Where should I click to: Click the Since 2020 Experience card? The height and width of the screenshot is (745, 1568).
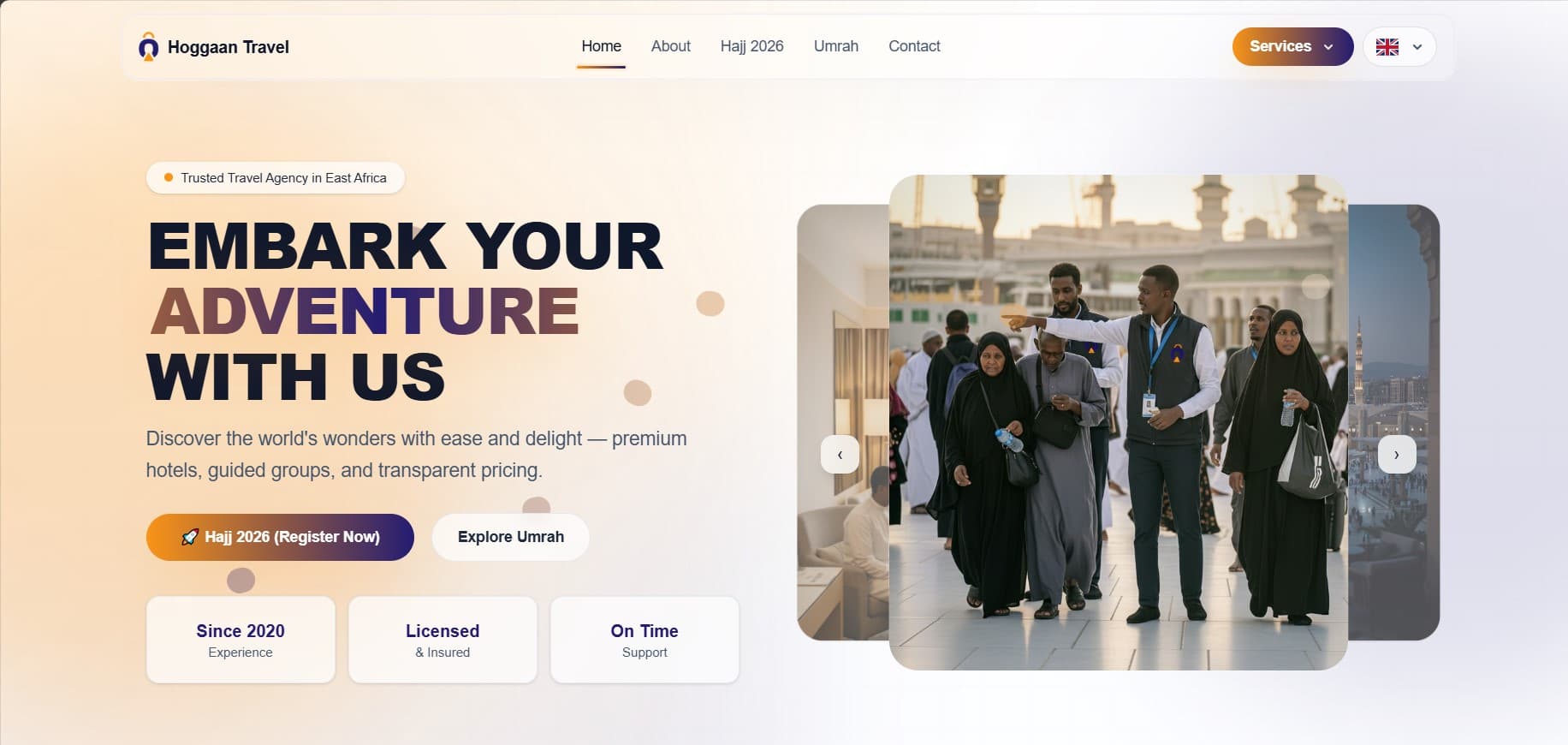click(x=241, y=640)
